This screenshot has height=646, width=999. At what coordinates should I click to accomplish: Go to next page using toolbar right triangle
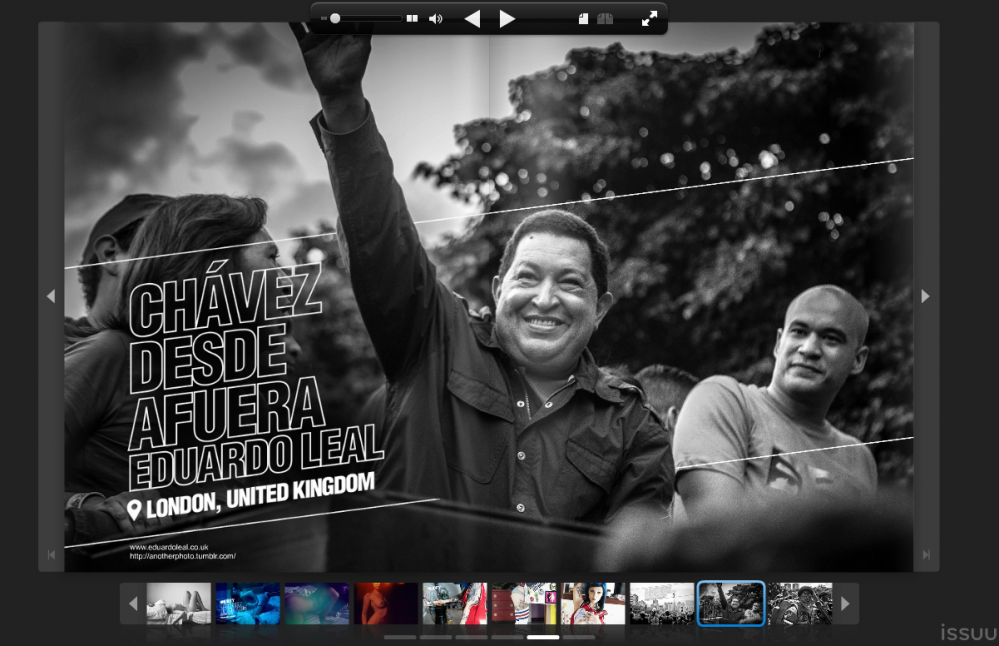point(507,18)
